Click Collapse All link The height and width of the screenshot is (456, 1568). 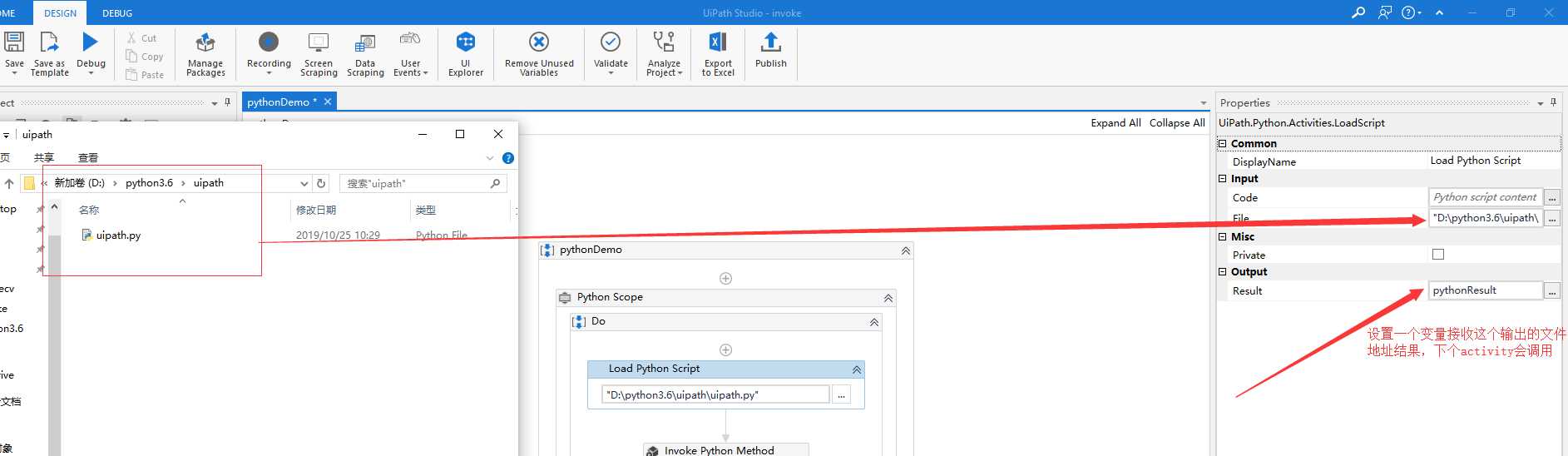[x=1177, y=122]
